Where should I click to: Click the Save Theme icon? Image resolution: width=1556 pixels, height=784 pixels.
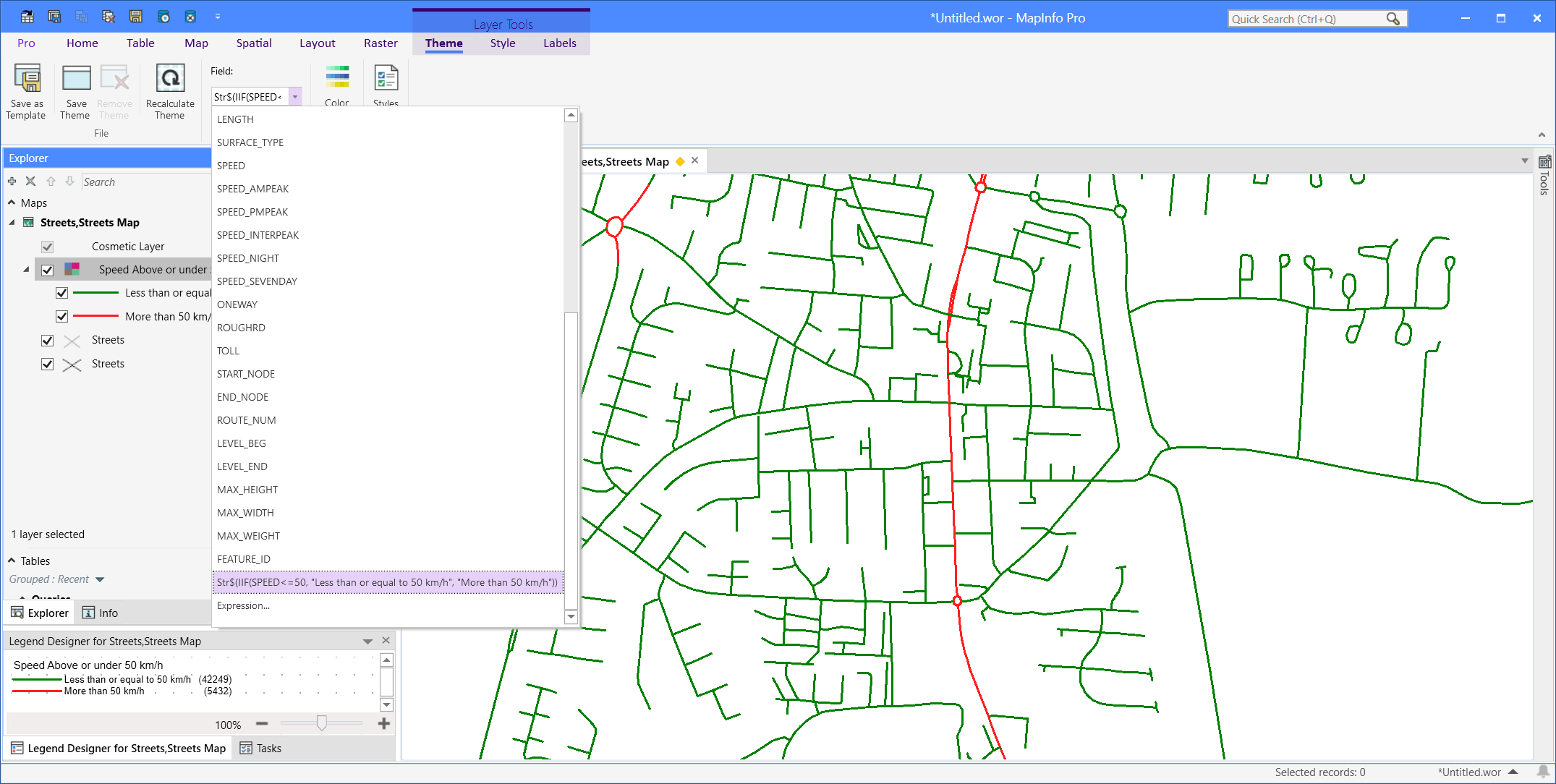tap(75, 79)
